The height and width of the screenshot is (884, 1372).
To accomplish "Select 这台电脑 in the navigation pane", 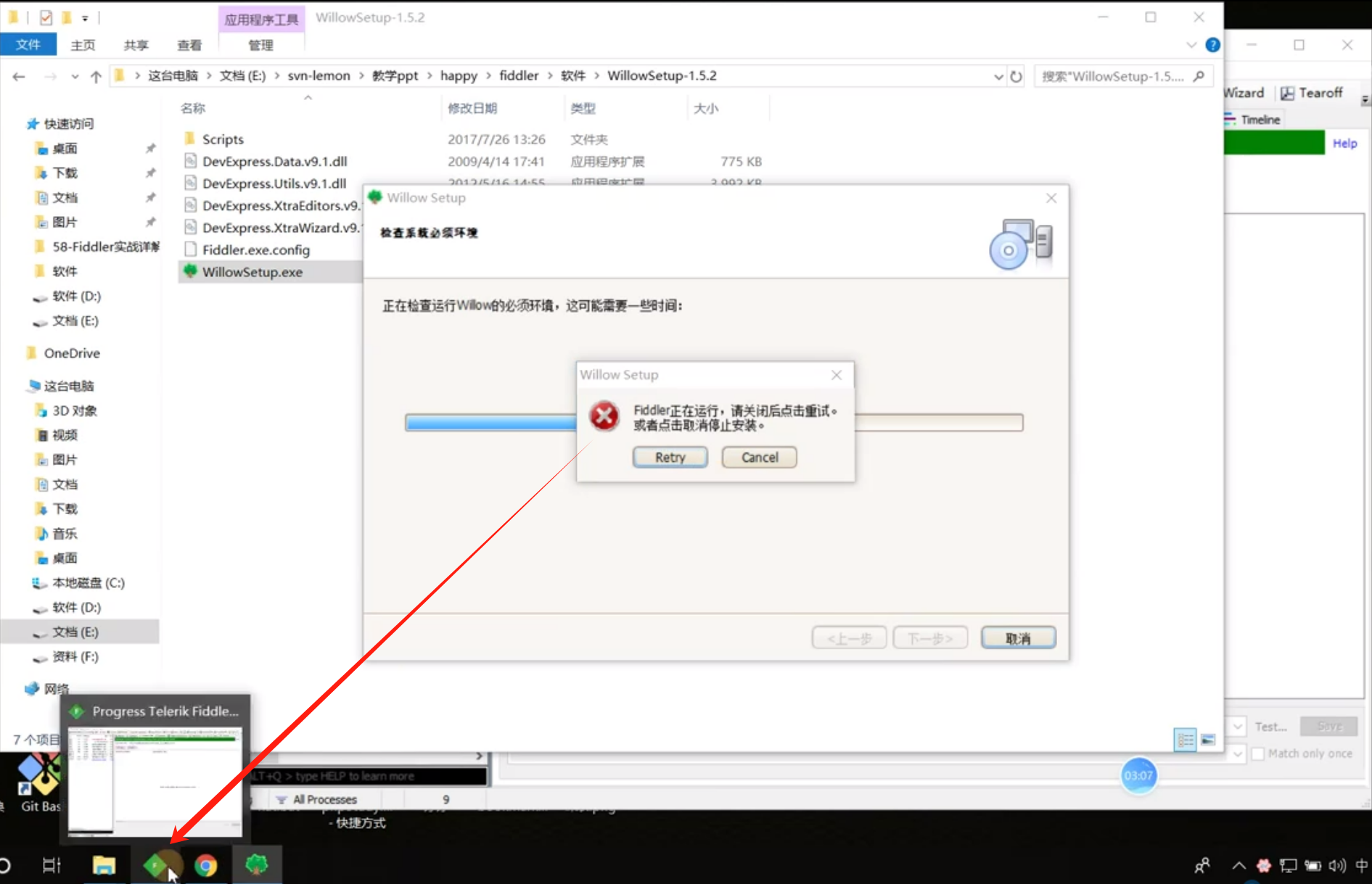I will click(x=68, y=386).
